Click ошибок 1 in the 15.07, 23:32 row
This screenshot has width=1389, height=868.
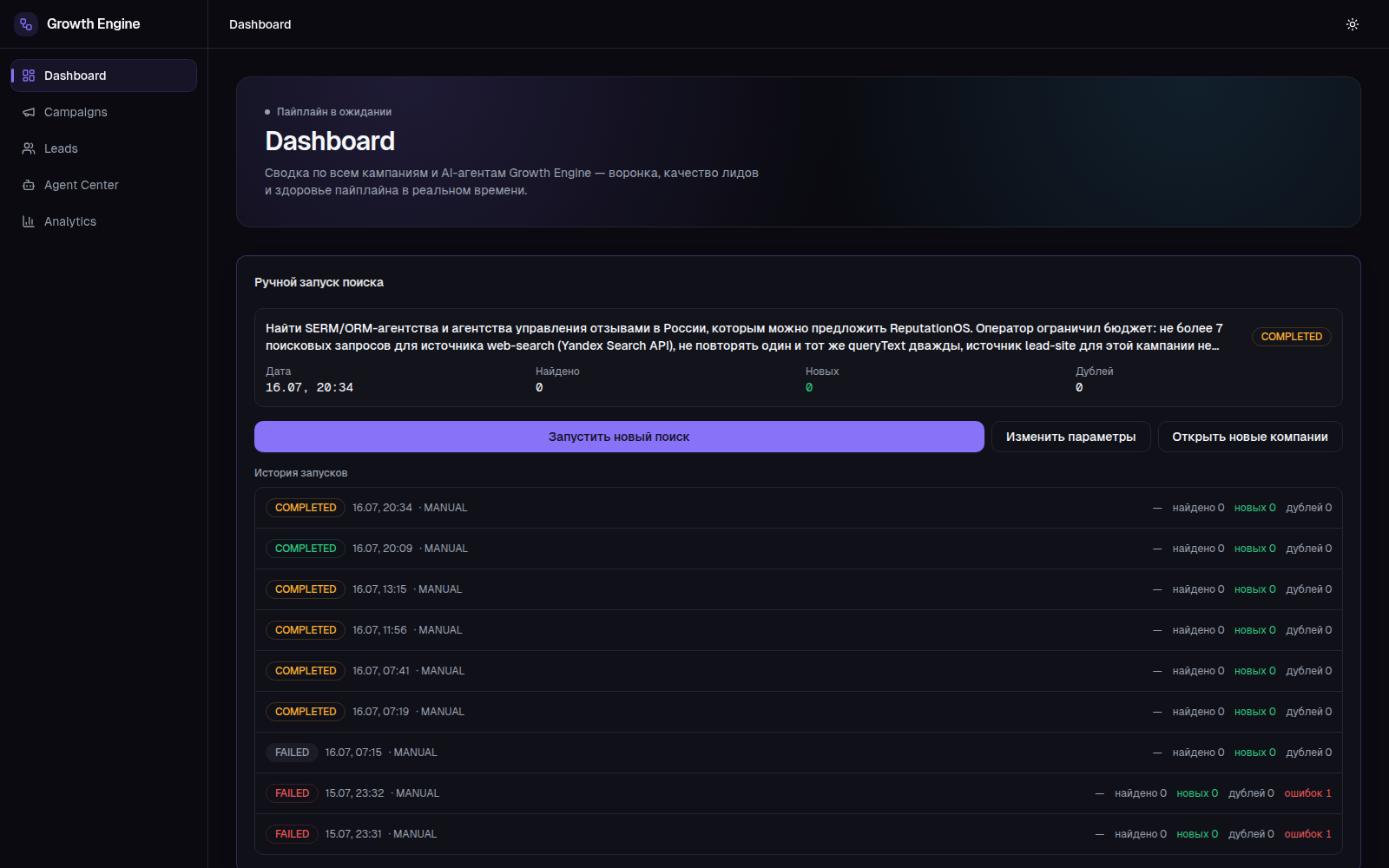tap(1307, 793)
